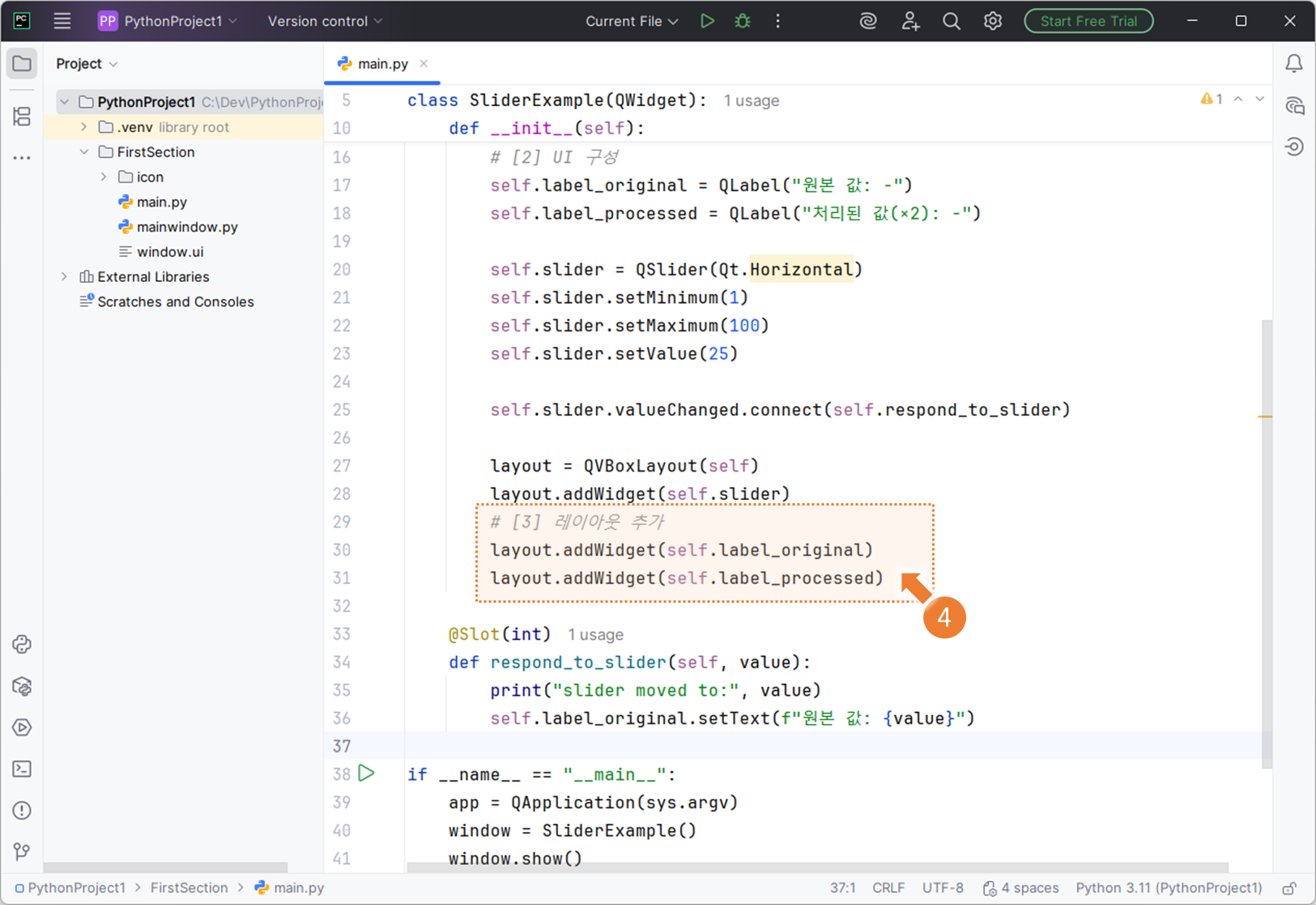Click the Horizontal keyword on line 20
Viewport: 1316px width, 905px height.
pos(801,270)
